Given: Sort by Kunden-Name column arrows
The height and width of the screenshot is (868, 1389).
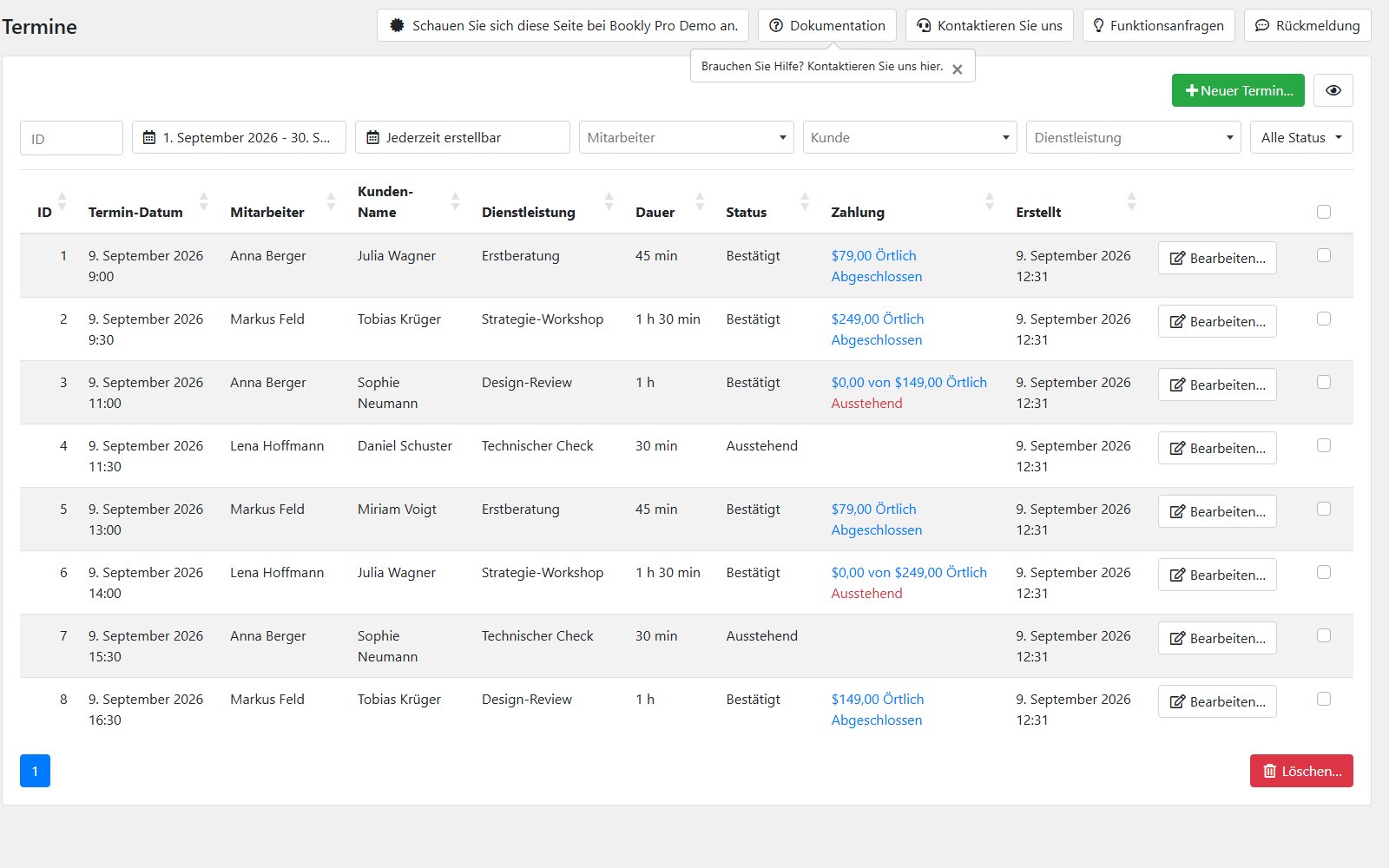Looking at the screenshot, I should click(x=455, y=201).
